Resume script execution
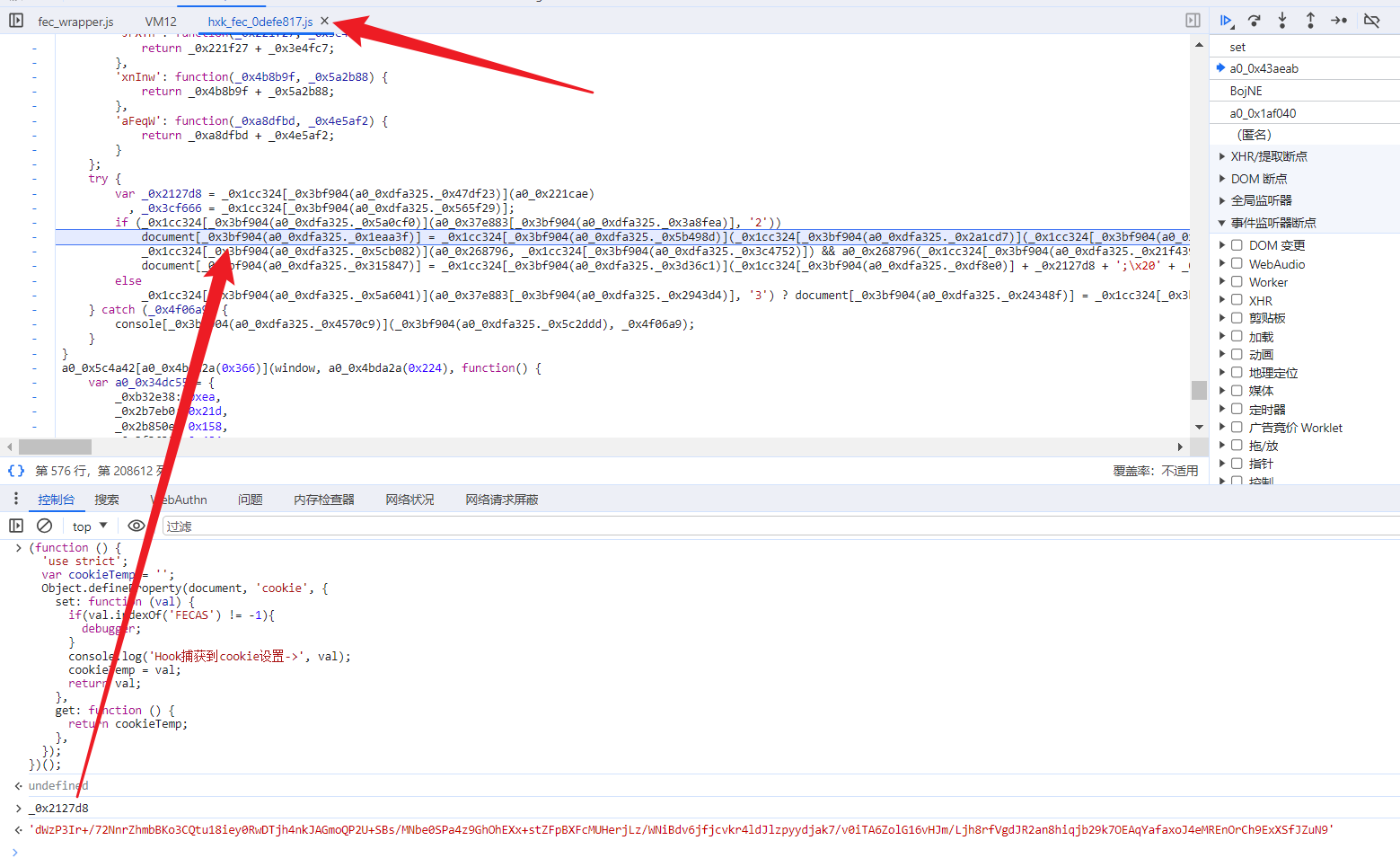This screenshot has width=1400, height=858. click(1226, 20)
